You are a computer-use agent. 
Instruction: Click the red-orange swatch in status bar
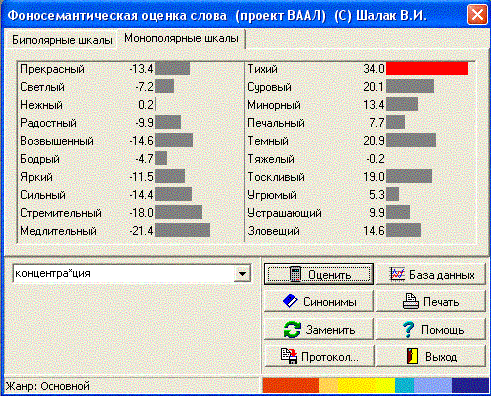coord(291,385)
